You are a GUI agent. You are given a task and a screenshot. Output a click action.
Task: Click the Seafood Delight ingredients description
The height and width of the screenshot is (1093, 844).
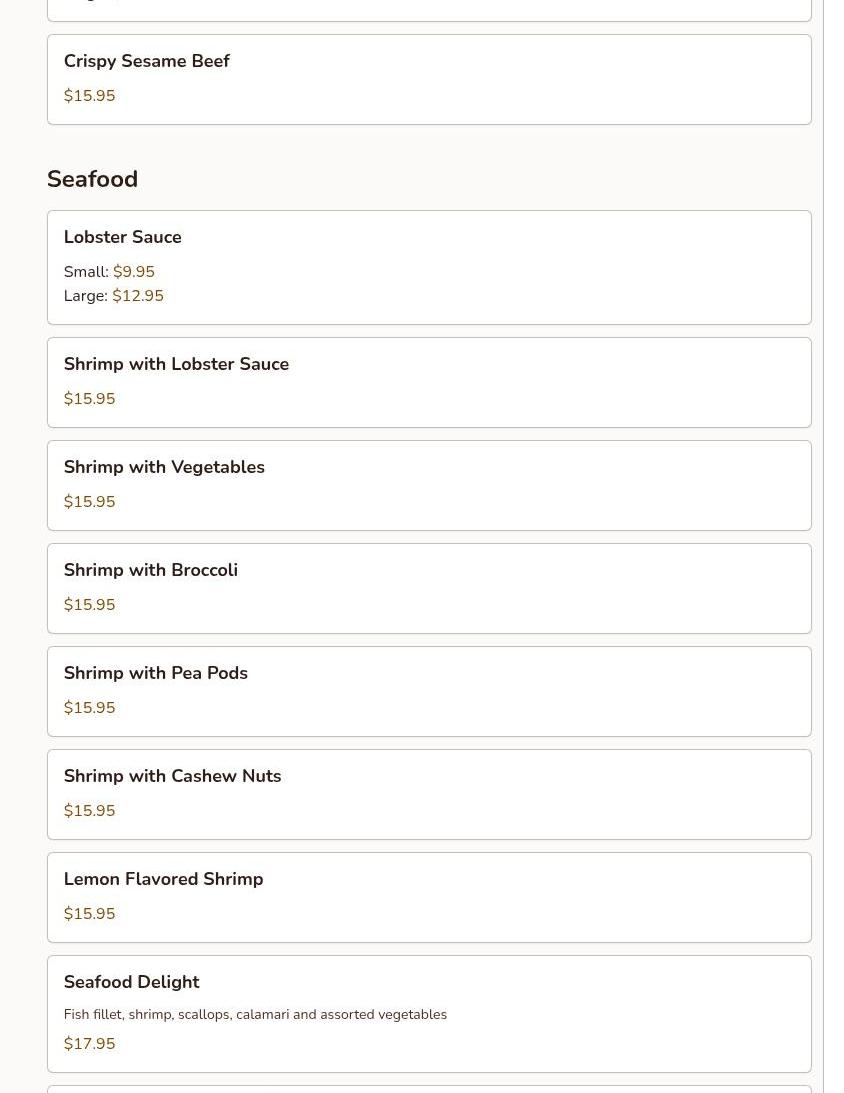pyautogui.click(x=255, y=1014)
